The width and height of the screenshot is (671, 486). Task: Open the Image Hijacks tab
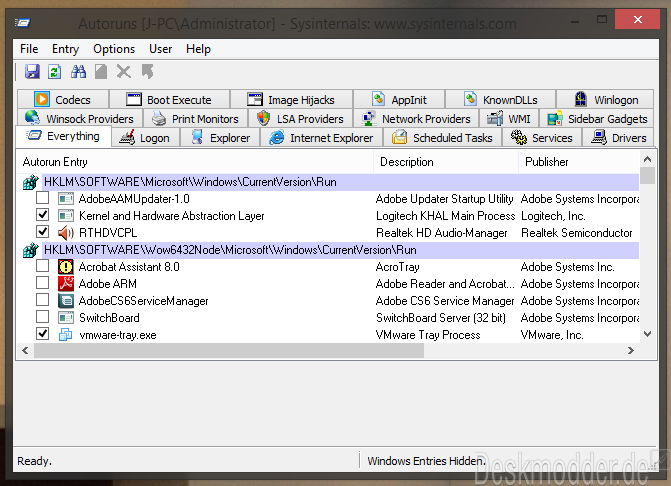(291, 99)
